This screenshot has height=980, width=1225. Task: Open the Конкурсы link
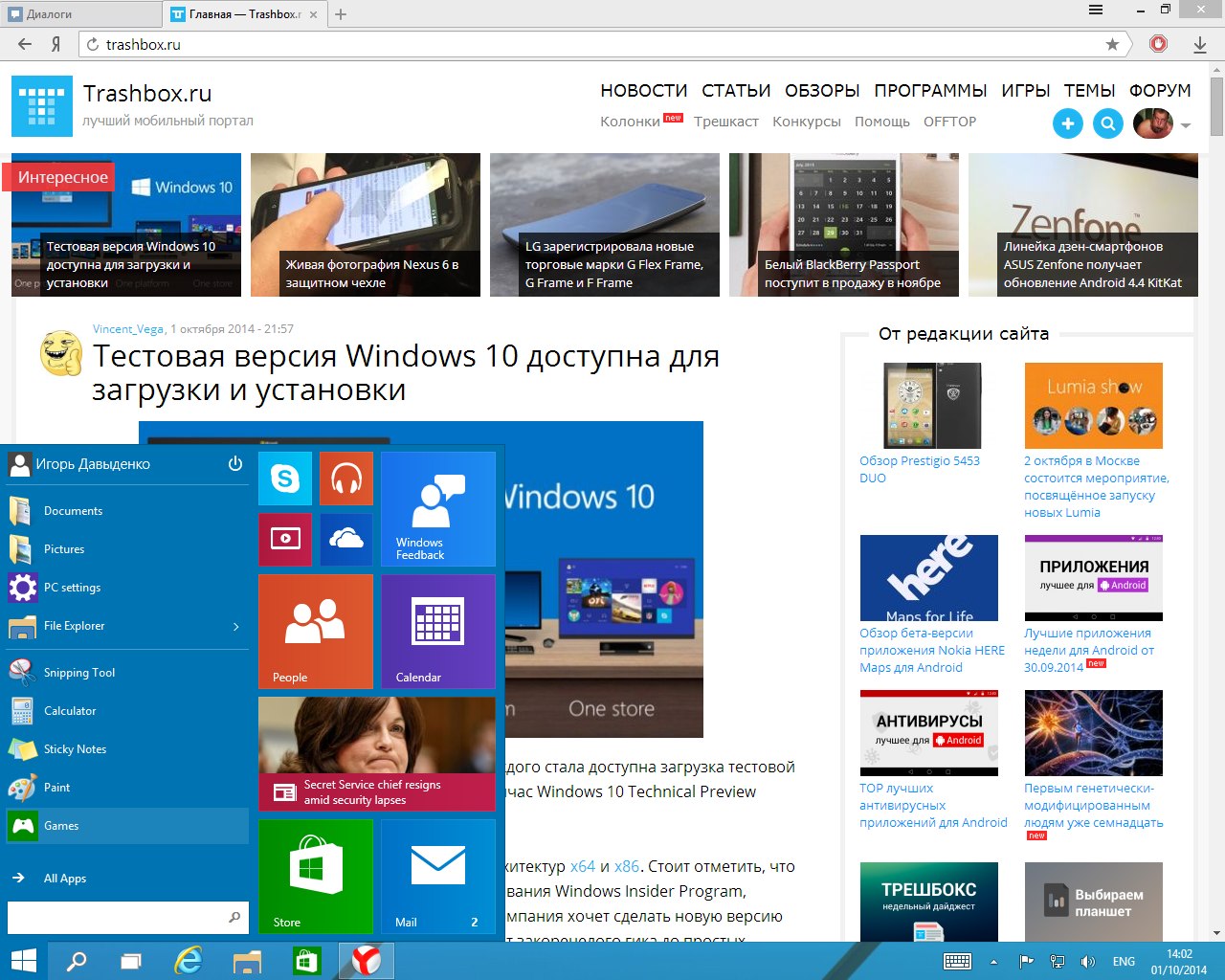[807, 122]
